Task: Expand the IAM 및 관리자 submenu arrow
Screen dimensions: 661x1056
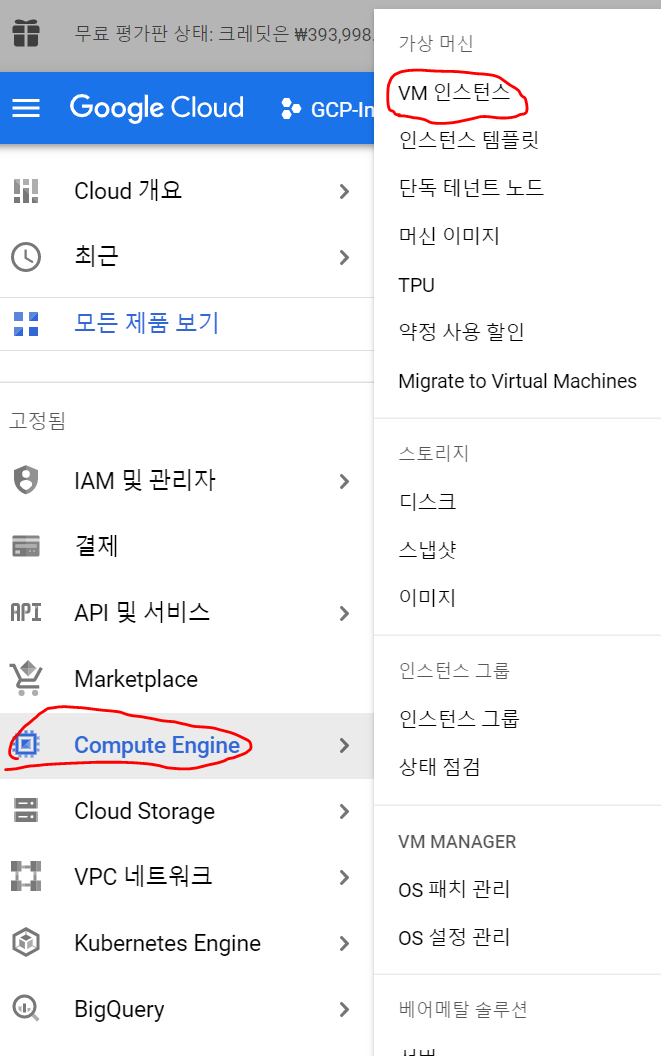Action: coord(344,481)
